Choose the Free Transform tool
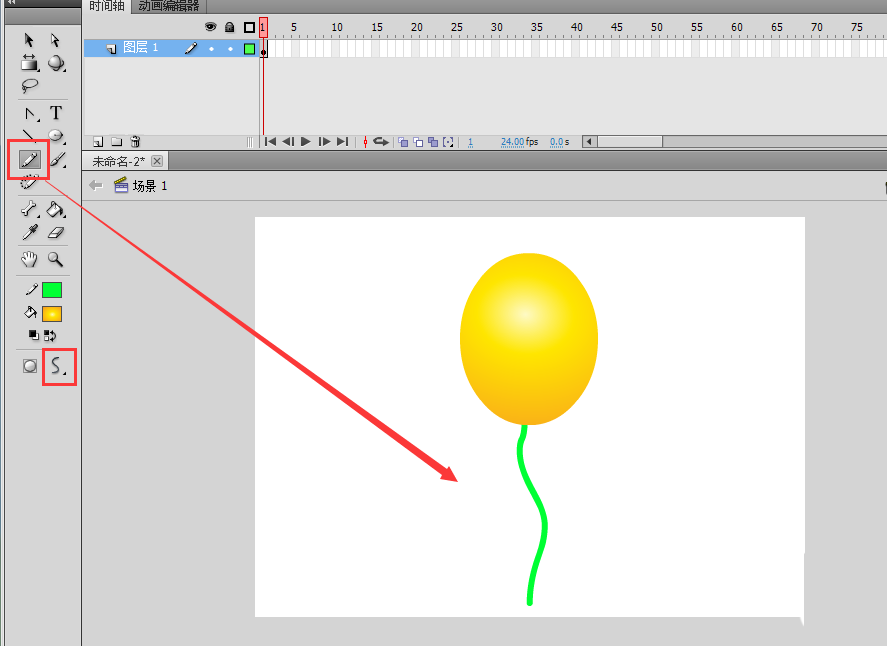Screen dimensions: 887x646 pos(29,63)
